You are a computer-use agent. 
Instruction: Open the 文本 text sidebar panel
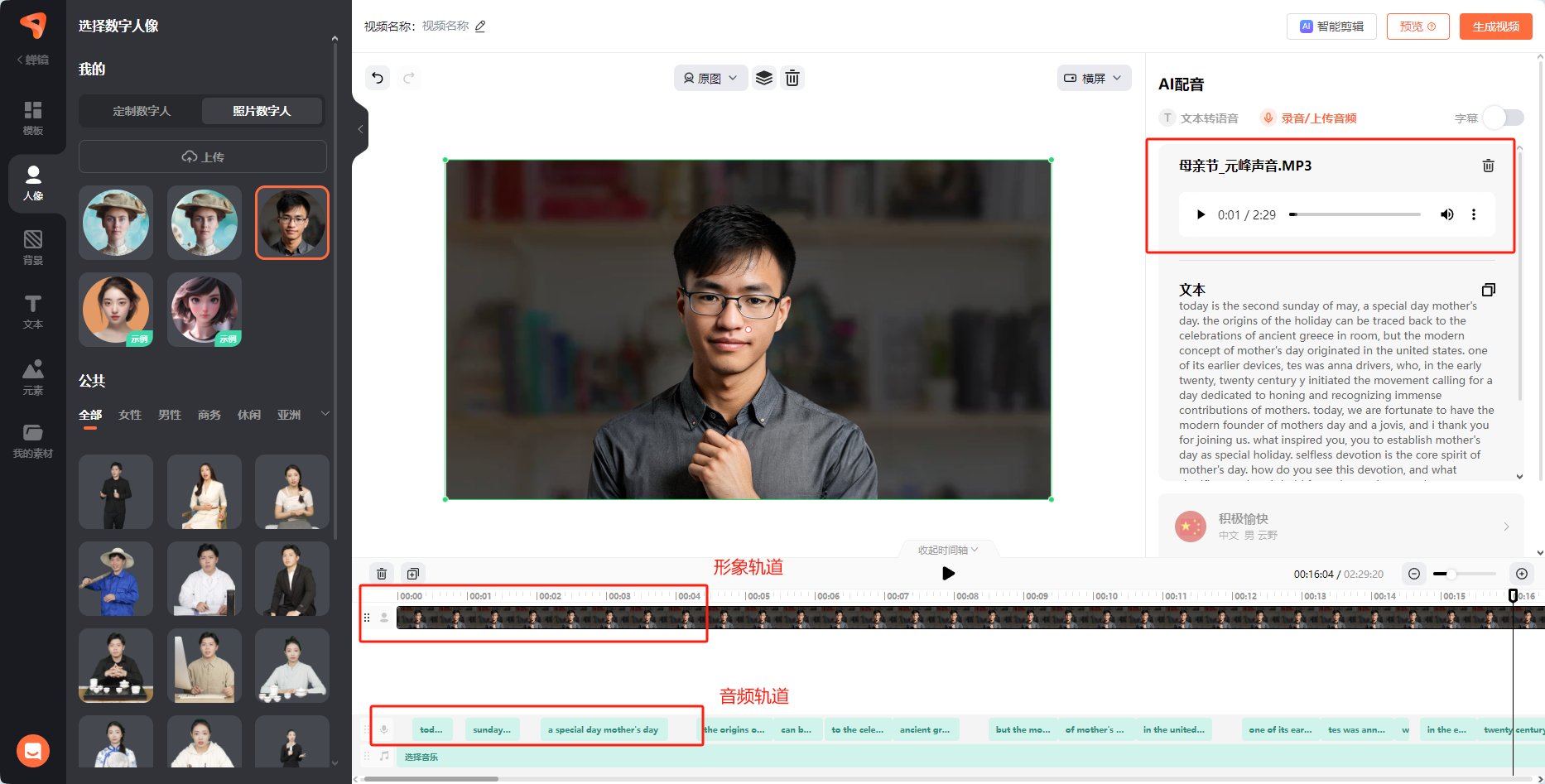33,312
